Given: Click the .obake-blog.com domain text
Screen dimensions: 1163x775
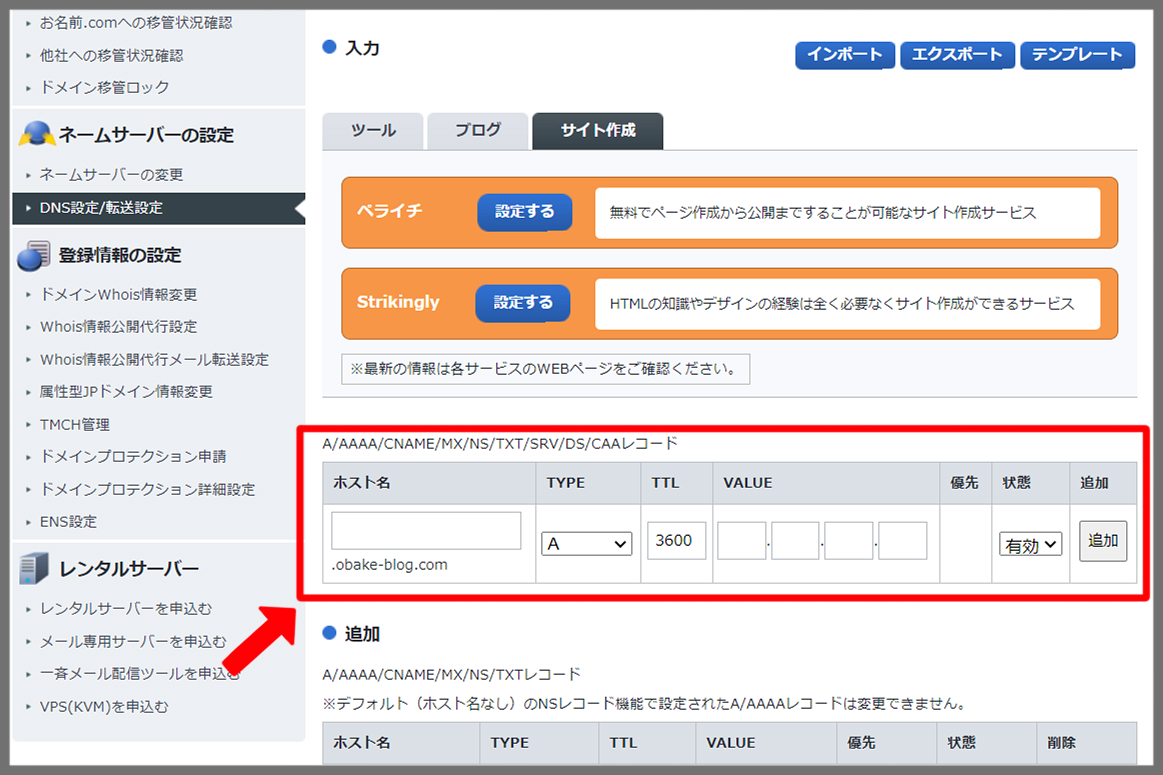Looking at the screenshot, I should 389,565.
